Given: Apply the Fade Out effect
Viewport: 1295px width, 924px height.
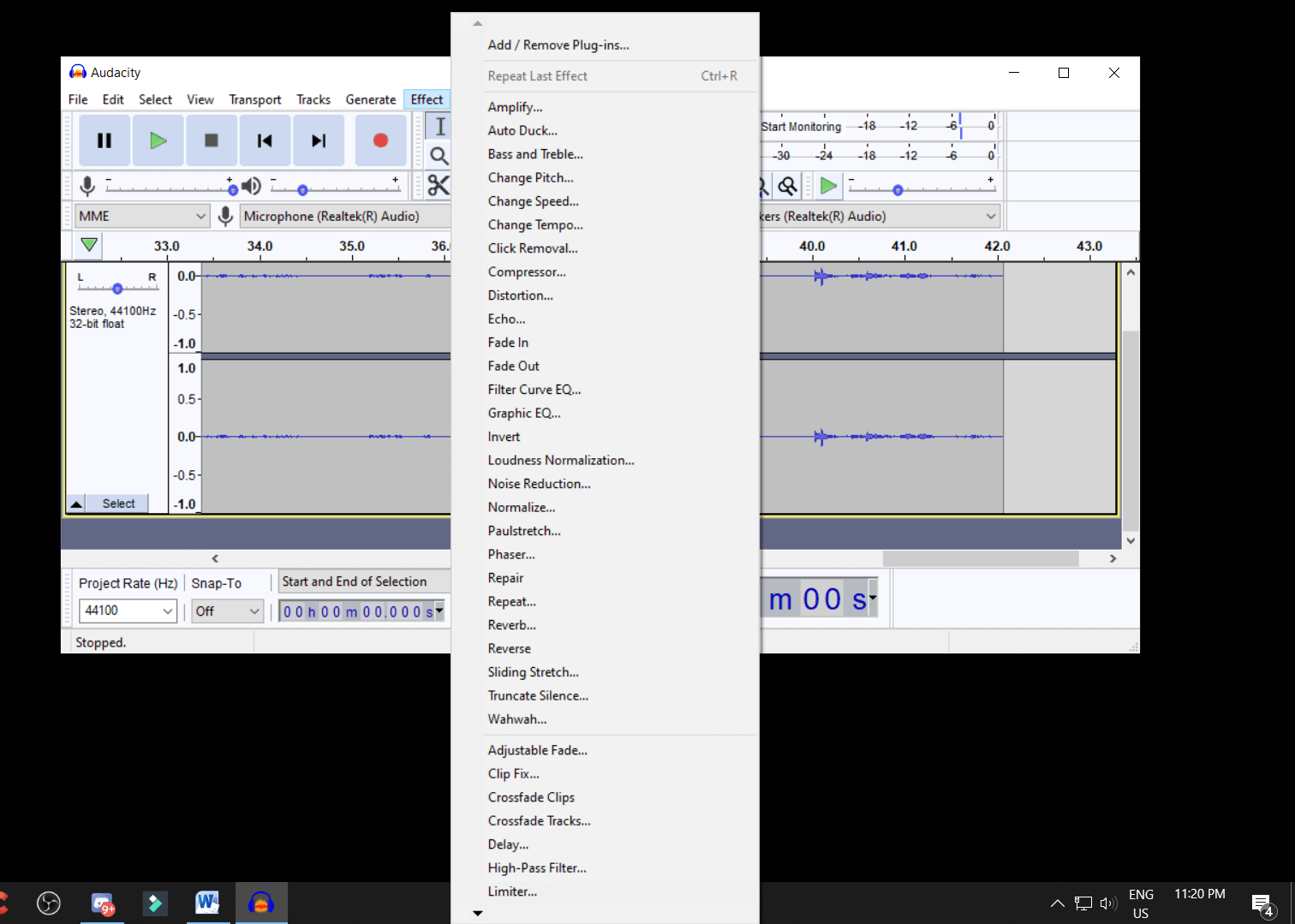Looking at the screenshot, I should click(605, 366).
